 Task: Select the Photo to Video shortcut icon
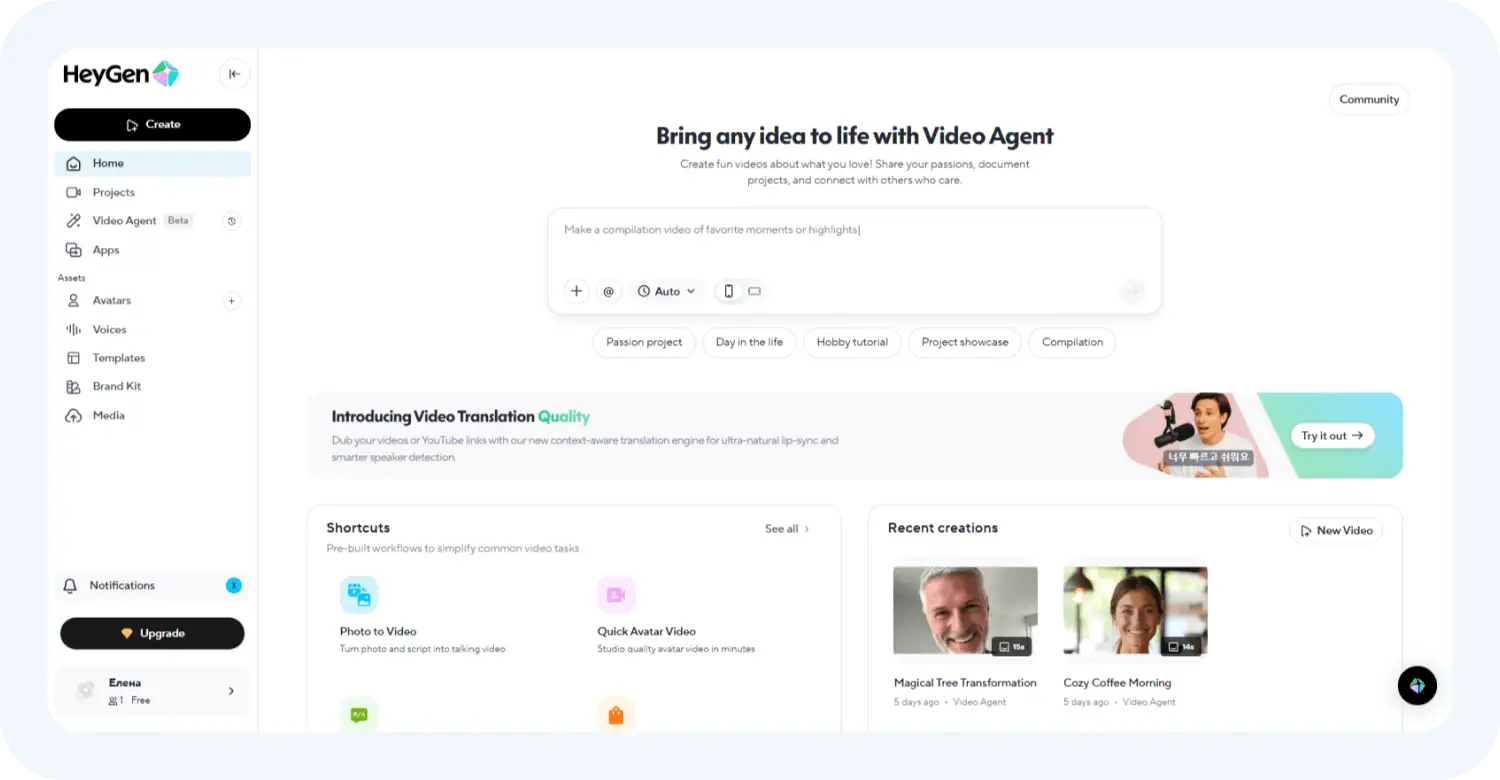(x=359, y=593)
